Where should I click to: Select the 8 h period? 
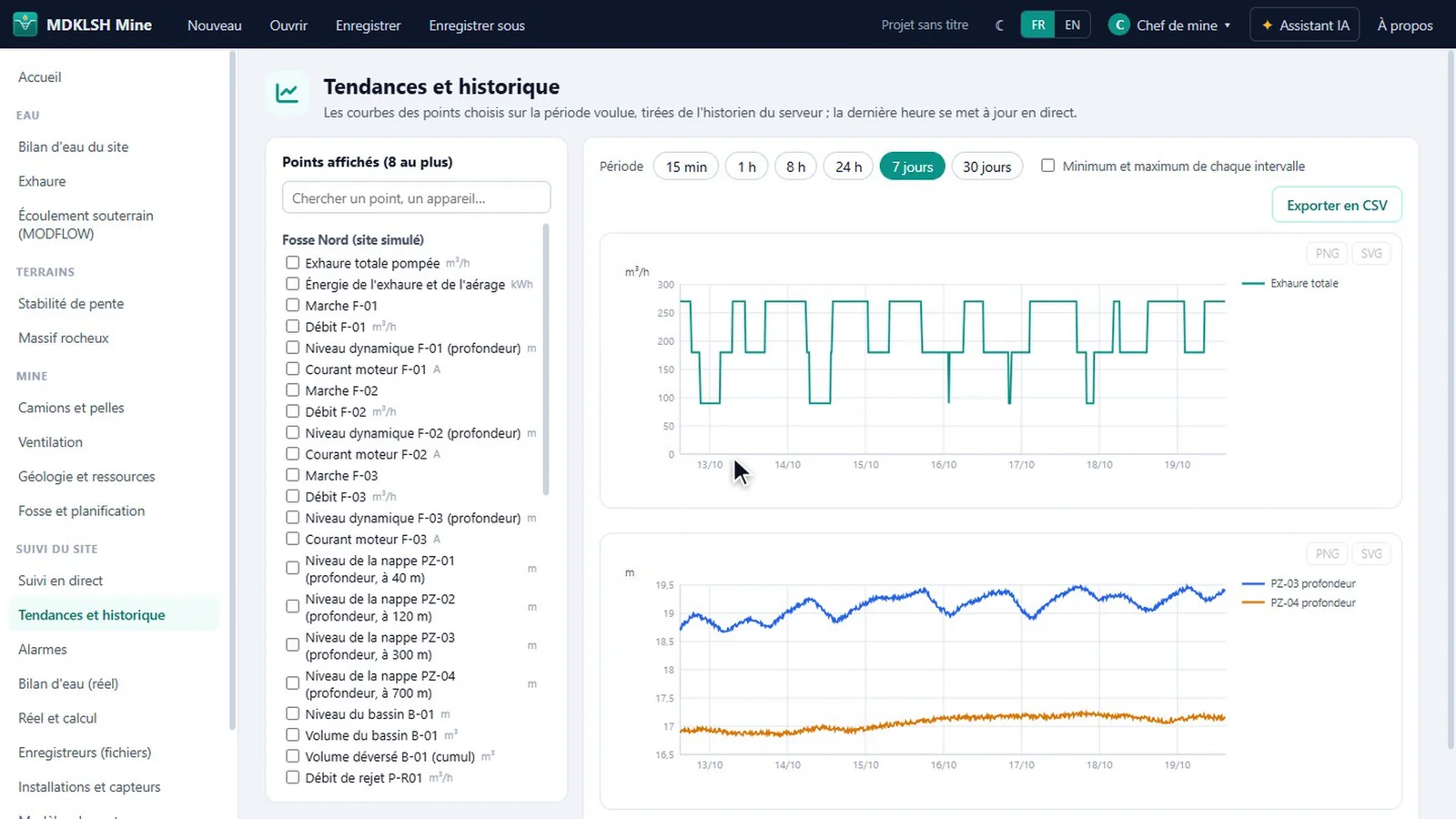[796, 167]
